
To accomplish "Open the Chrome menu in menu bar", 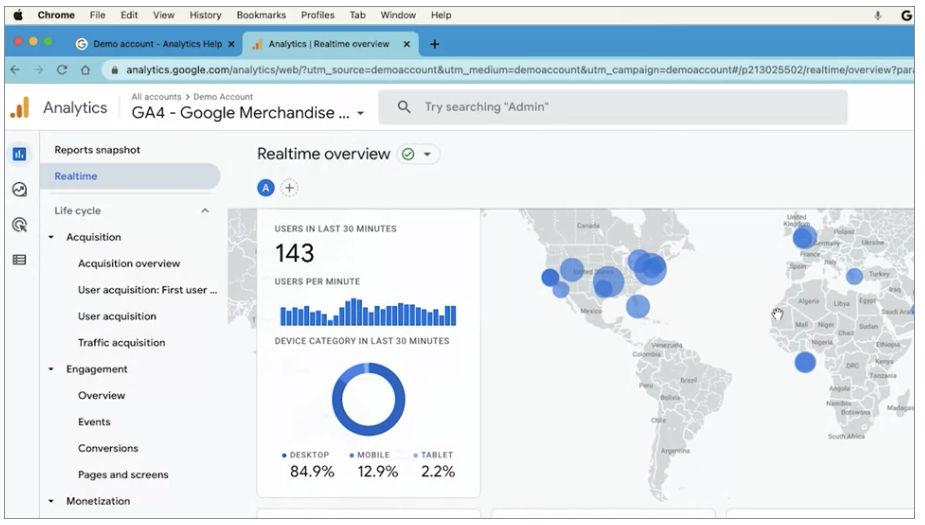I will [x=56, y=15].
